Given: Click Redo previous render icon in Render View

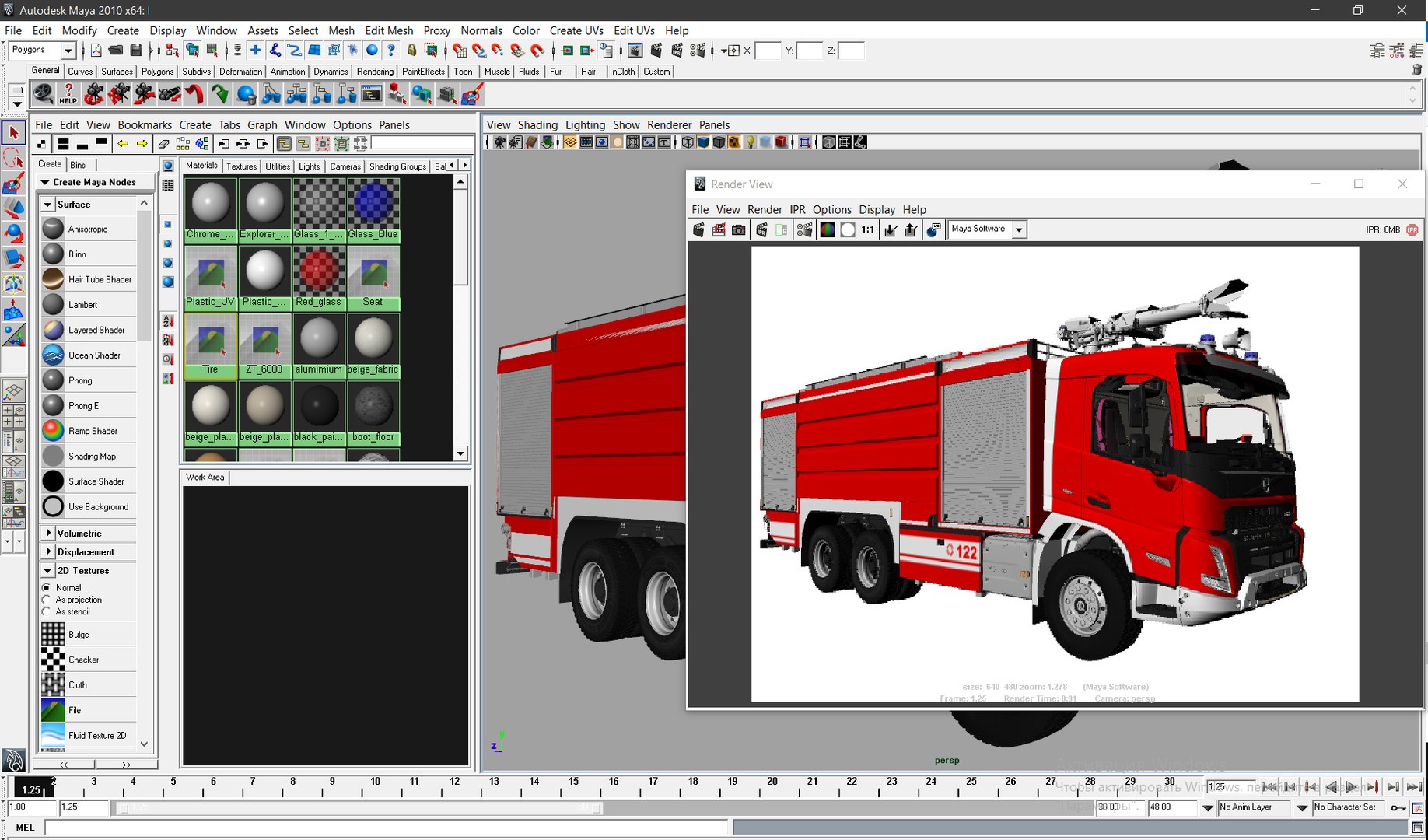Looking at the screenshot, I should (698, 229).
